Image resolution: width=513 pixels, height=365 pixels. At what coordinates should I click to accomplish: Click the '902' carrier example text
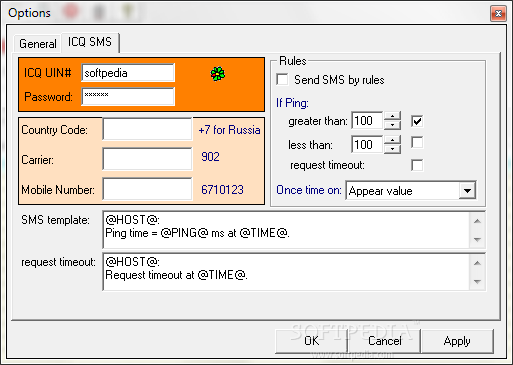tap(210, 157)
